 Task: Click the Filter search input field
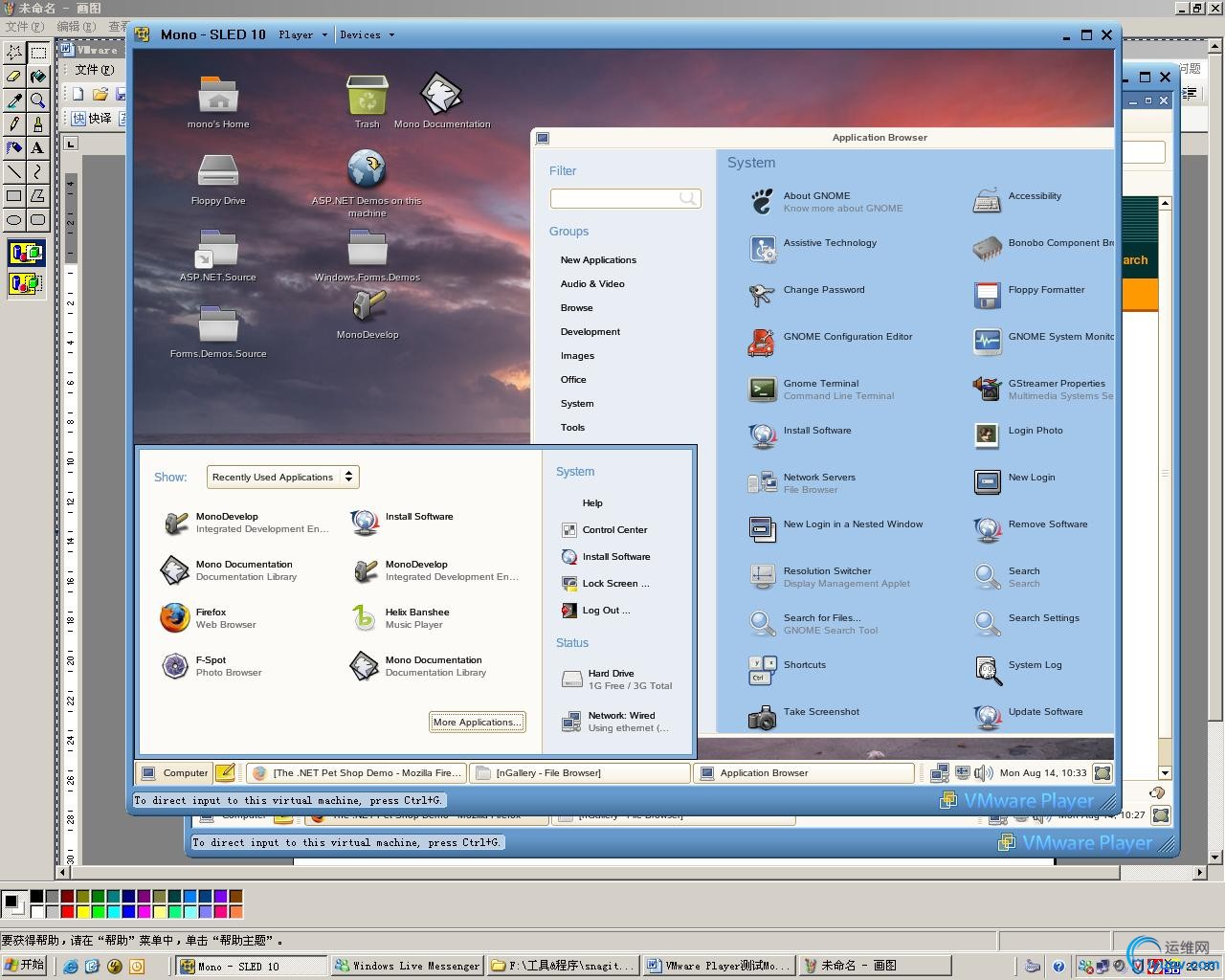(x=625, y=198)
